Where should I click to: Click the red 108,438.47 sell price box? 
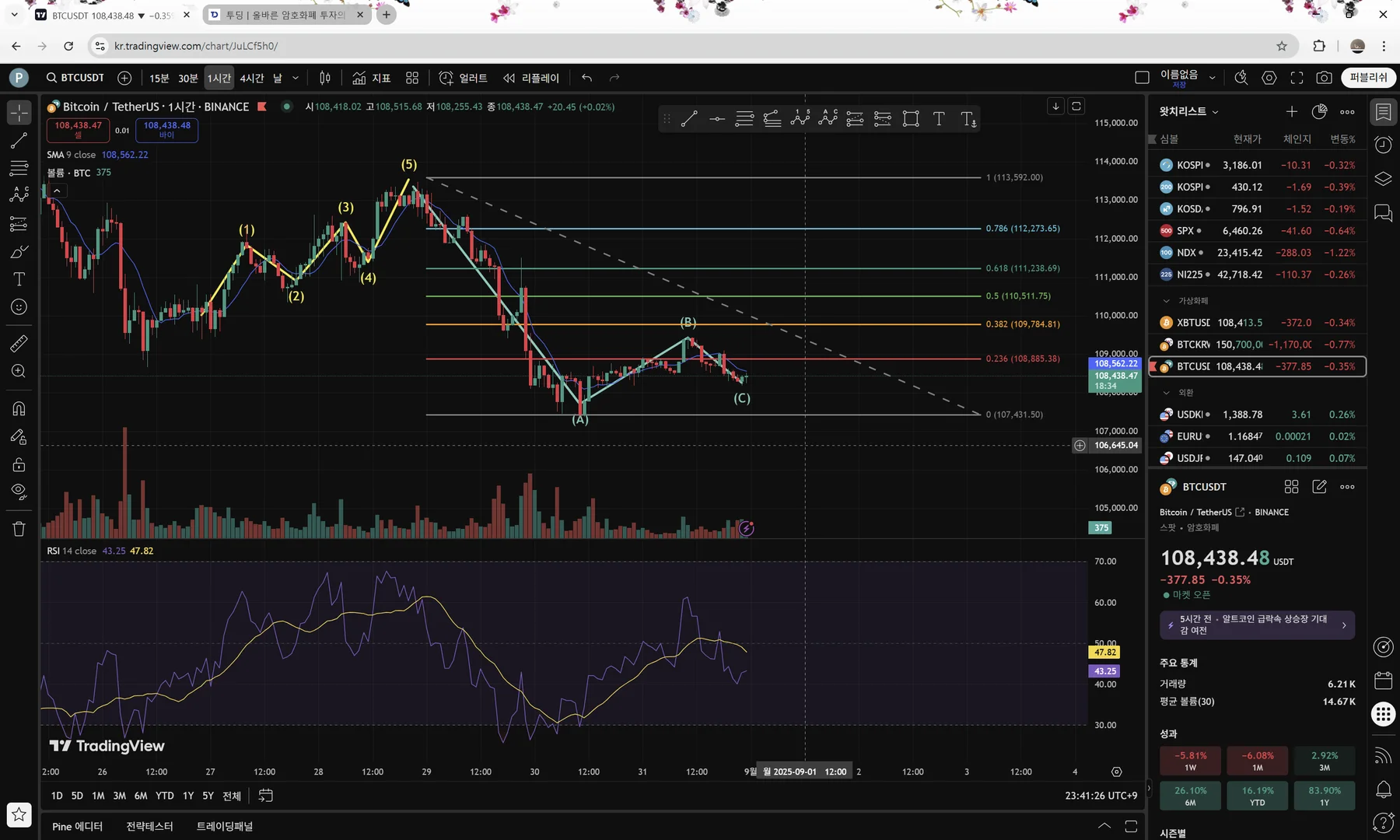[78, 129]
